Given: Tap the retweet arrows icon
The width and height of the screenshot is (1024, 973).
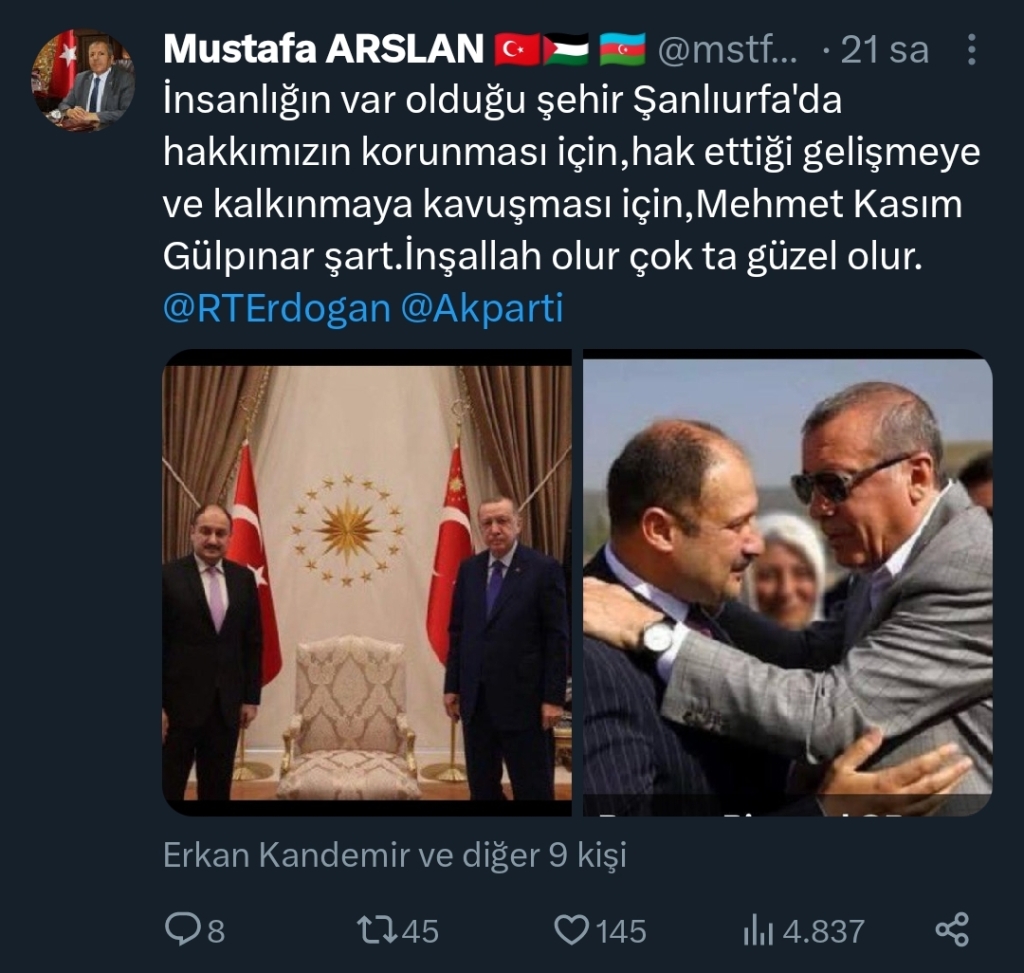Looking at the screenshot, I should 377,930.
